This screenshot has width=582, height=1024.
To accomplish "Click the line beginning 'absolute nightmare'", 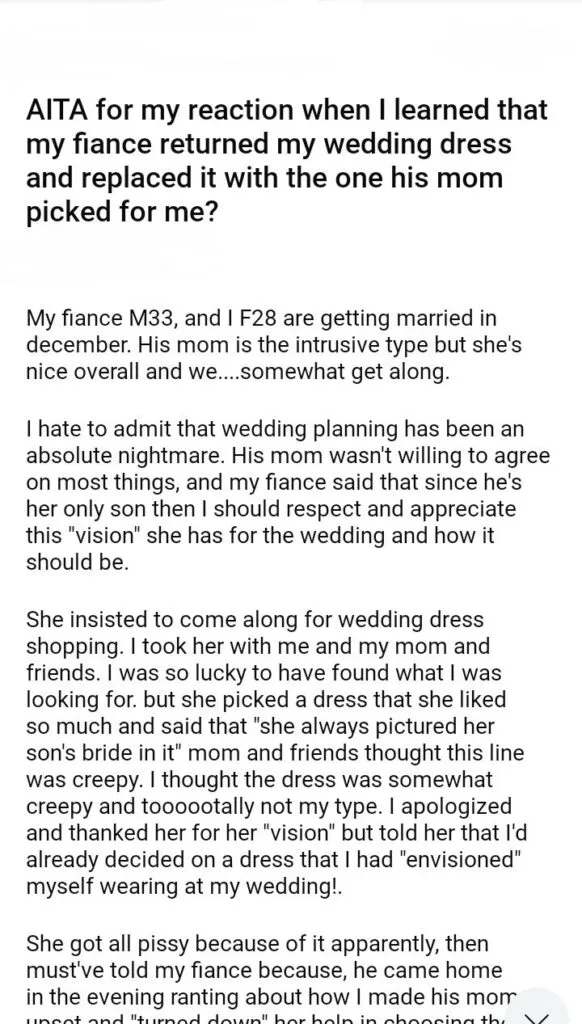I will coord(288,456).
